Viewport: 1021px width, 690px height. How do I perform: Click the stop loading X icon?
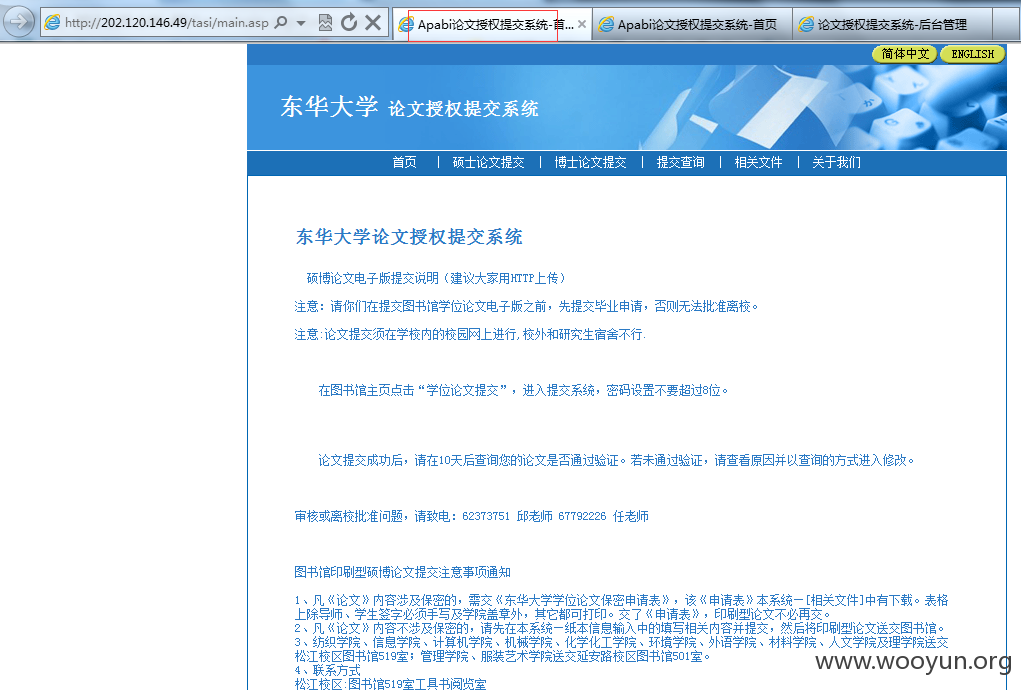tap(372, 23)
